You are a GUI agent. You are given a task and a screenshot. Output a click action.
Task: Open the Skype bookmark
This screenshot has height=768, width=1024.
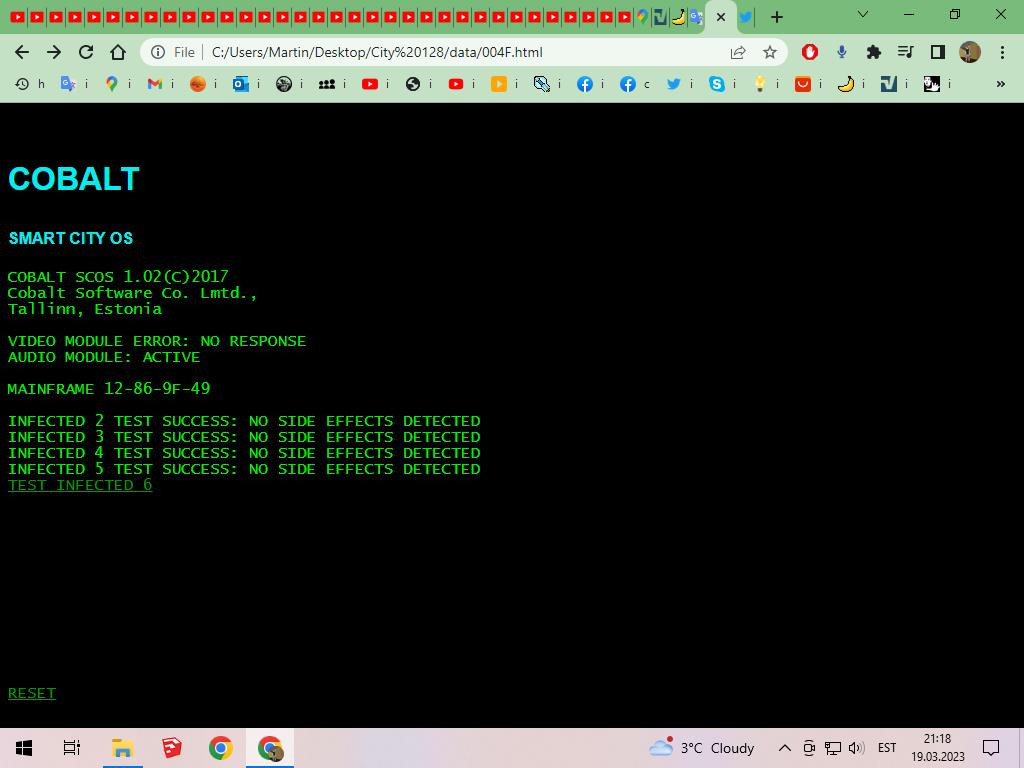(717, 84)
